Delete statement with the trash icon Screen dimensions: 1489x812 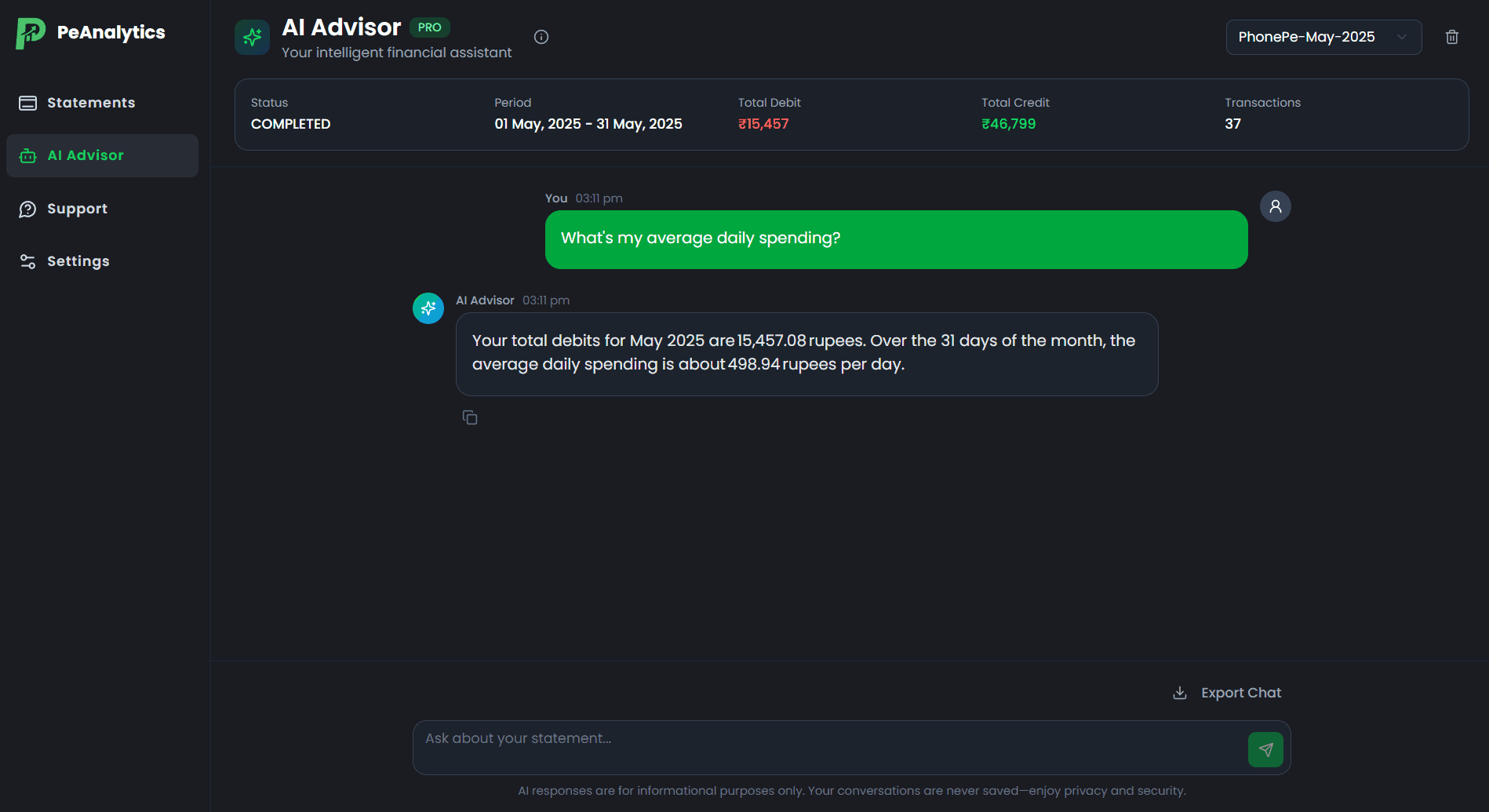click(x=1452, y=37)
